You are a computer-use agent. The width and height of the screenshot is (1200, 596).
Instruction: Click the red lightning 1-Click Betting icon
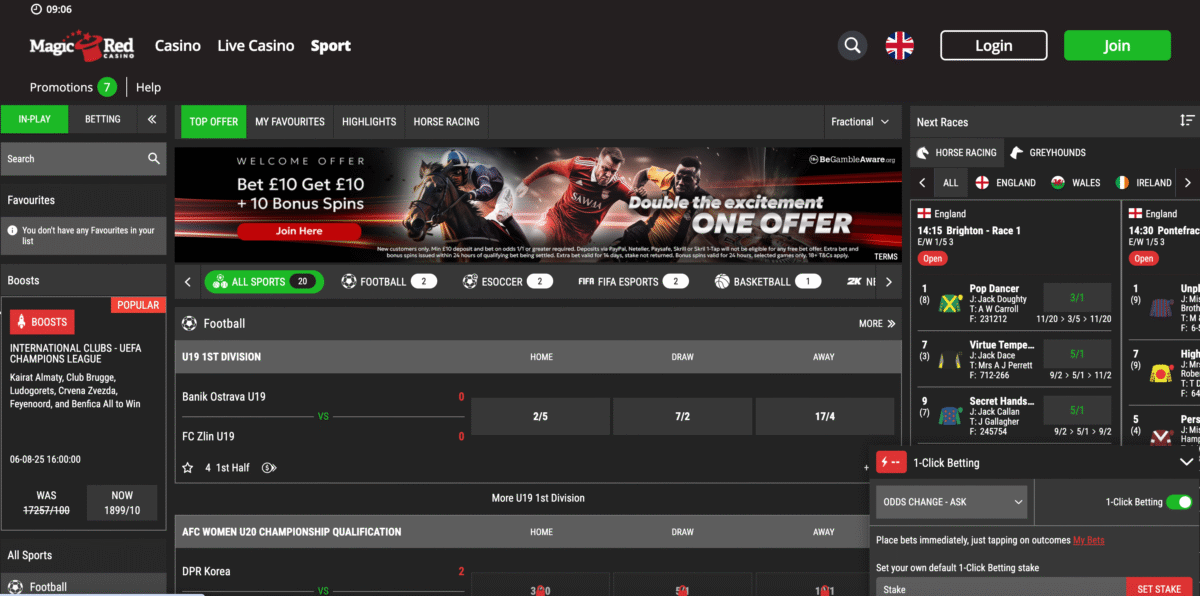point(891,463)
